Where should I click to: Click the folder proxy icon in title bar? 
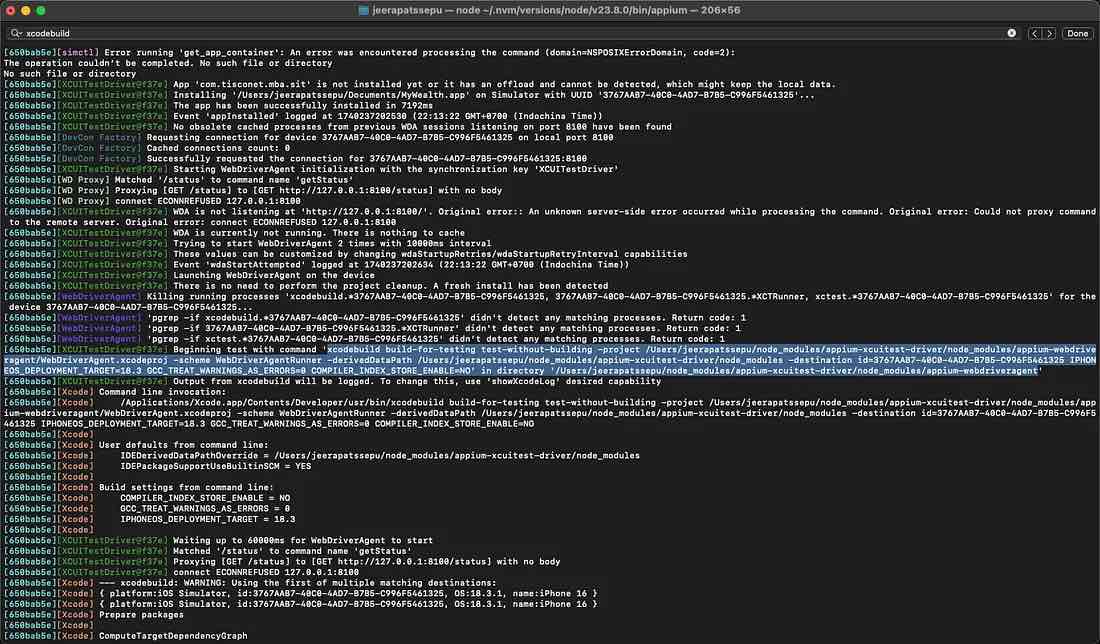(x=363, y=10)
